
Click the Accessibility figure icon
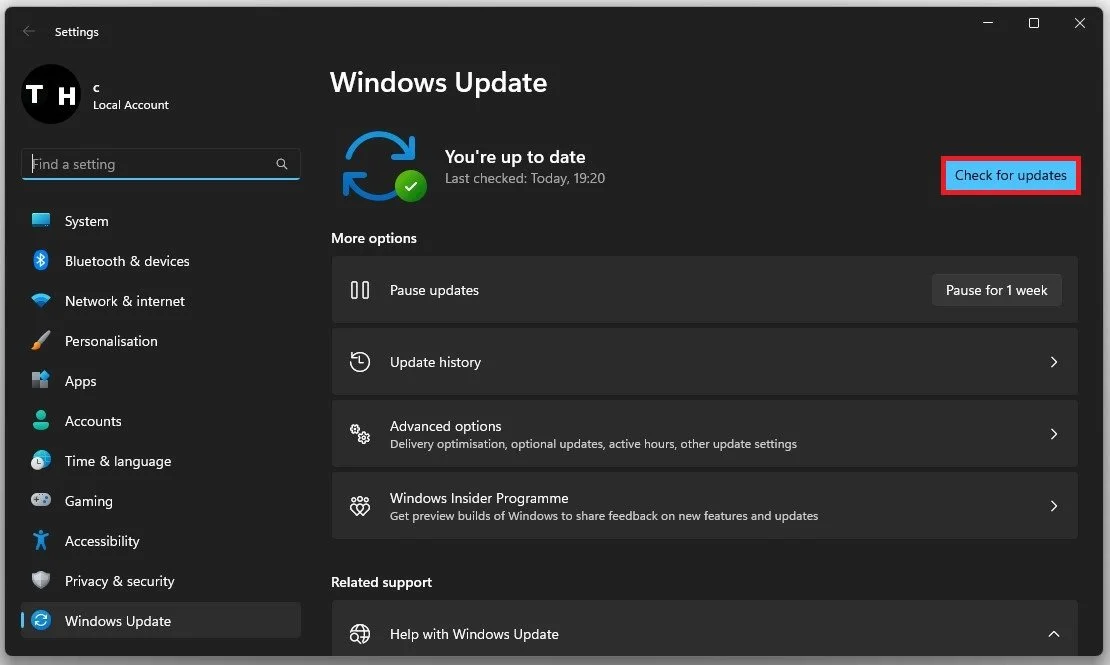41,540
